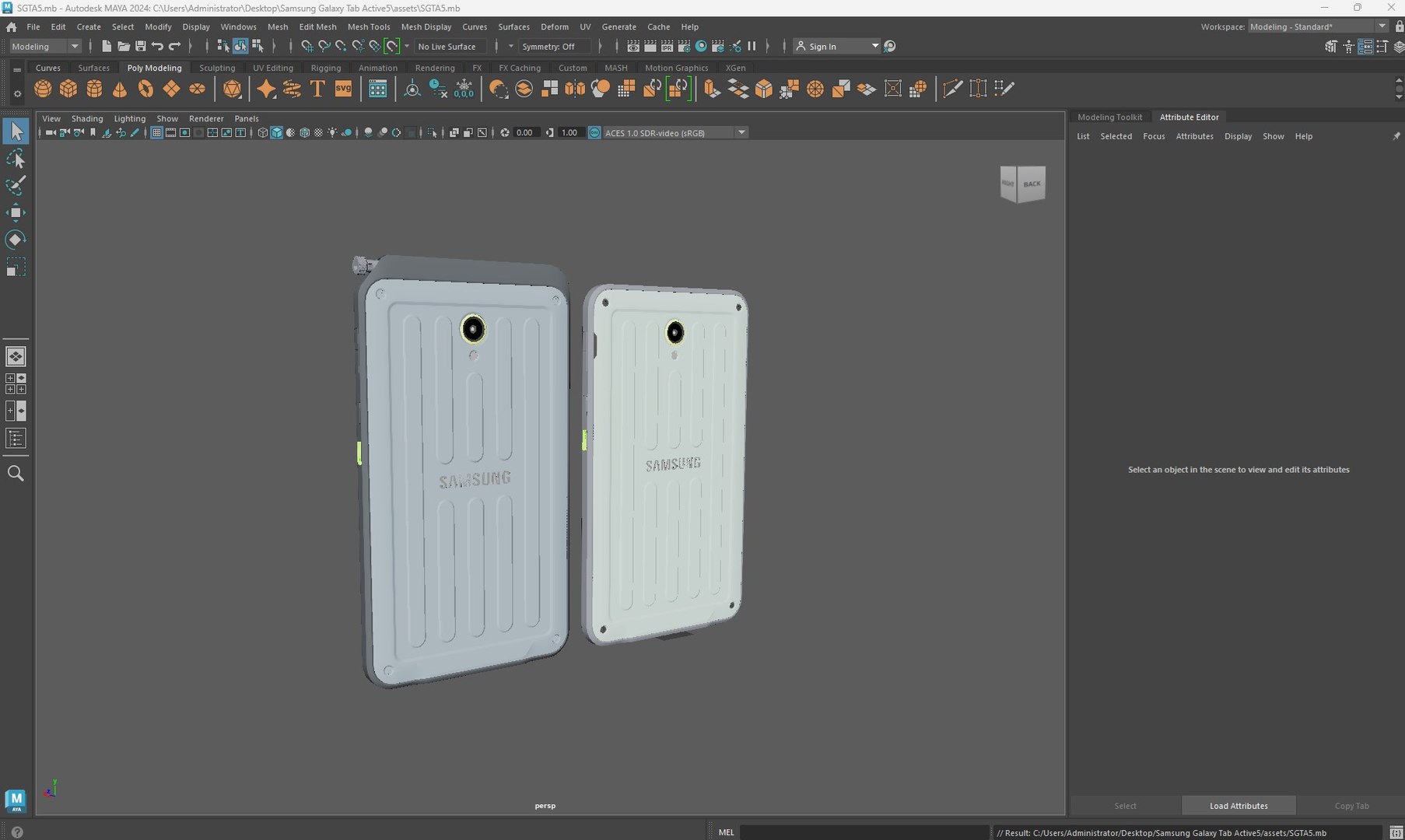
Task: Click the Mirror shelf icon
Action: (575, 89)
